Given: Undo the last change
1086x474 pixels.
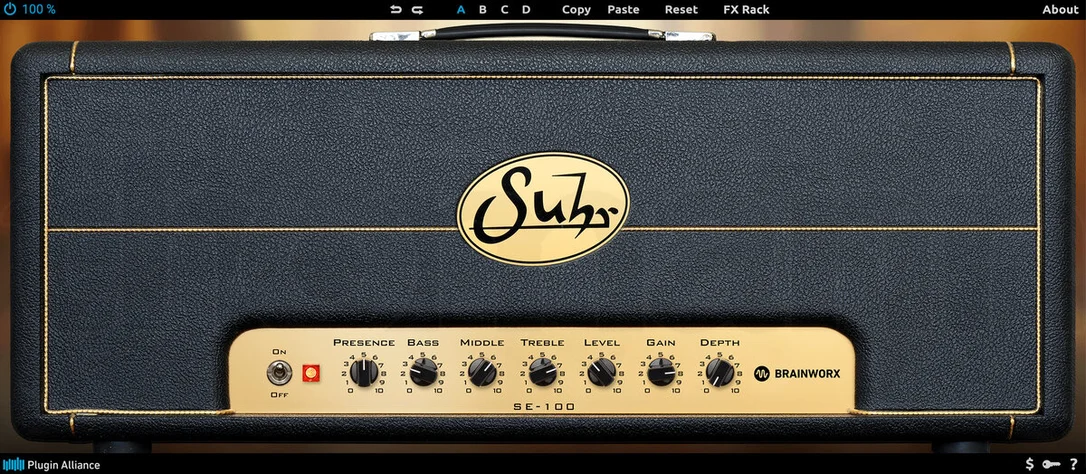Looking at the screenshot, I should [395, 10].
